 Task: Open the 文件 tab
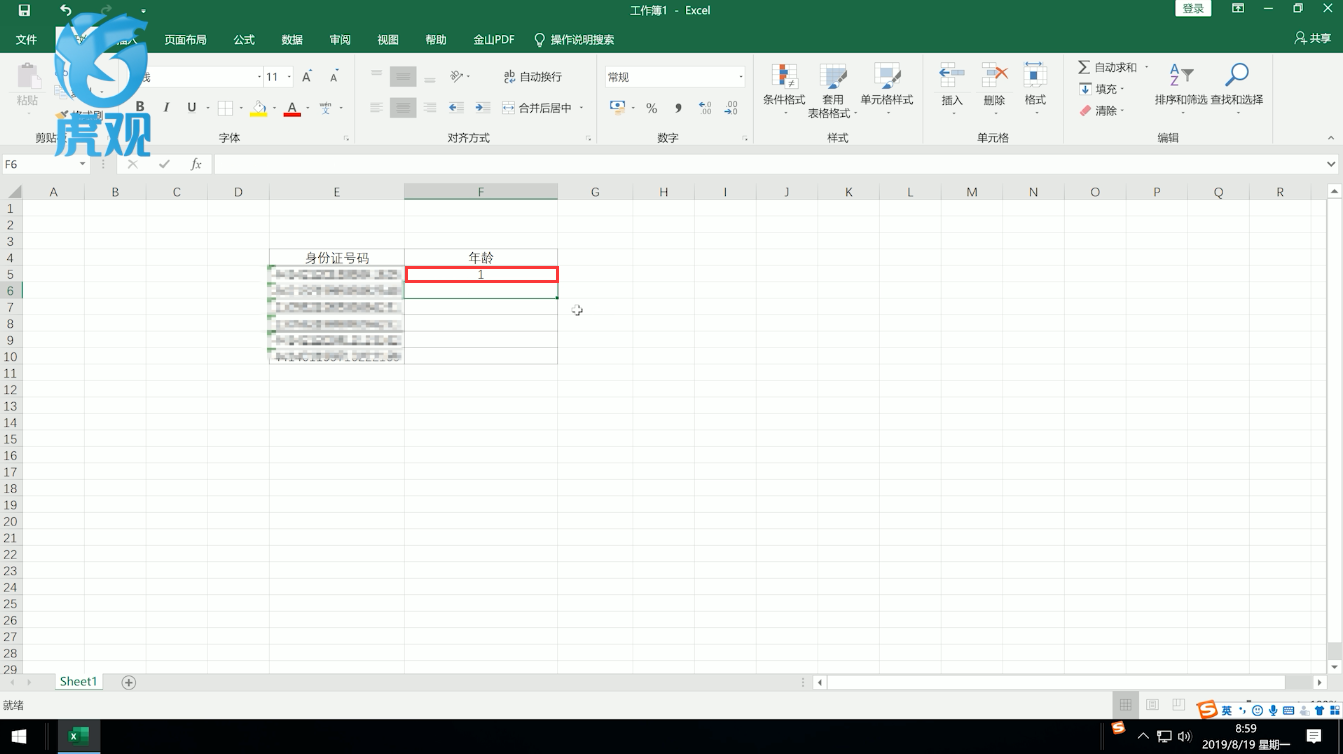point(27,40)
